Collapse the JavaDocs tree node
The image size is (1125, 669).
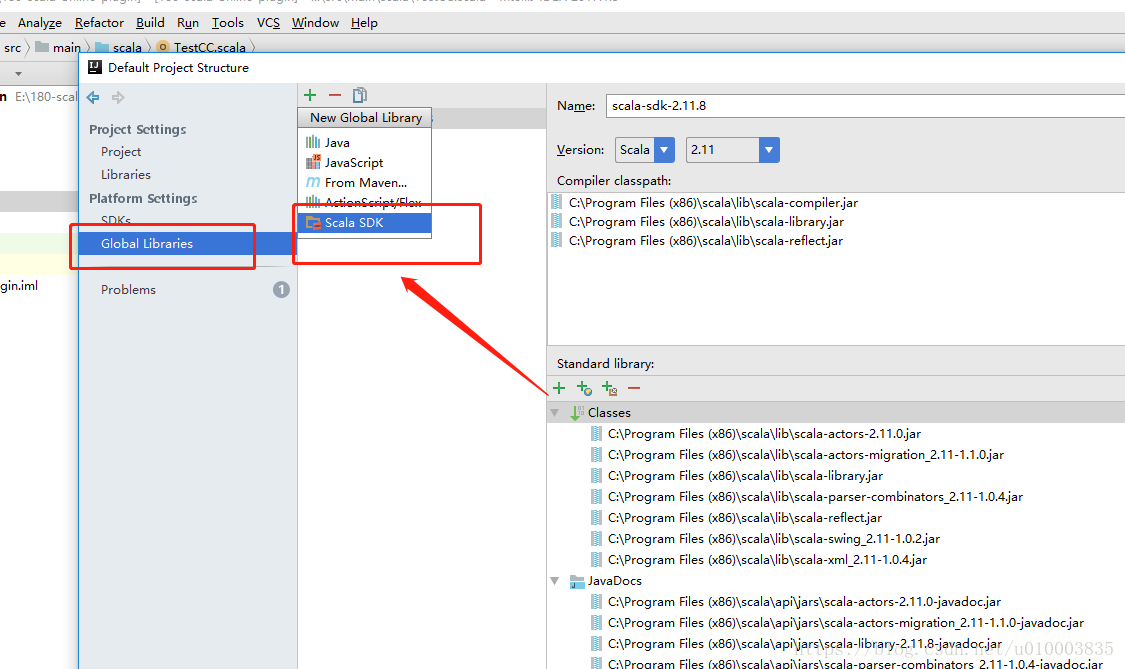tap(555, 581)
